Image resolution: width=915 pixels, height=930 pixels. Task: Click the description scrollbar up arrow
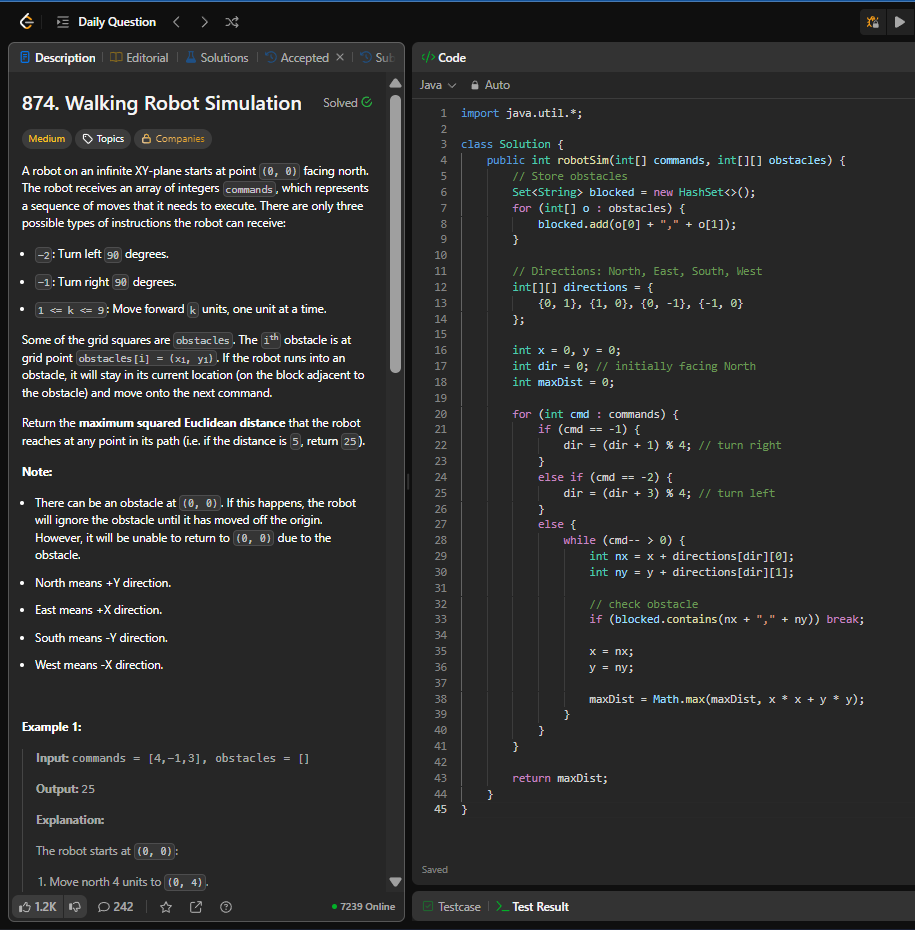(396, 84)
